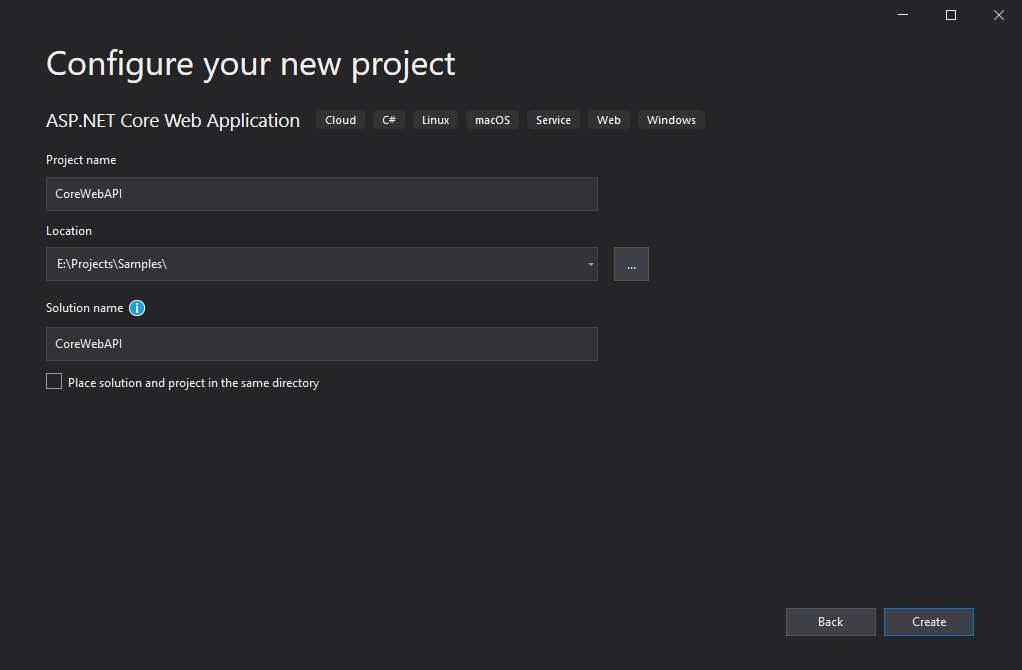The width and height of the screenshot is (1022, 670).
Task: Click the Solution name info icon
Action: coord(137,308)
